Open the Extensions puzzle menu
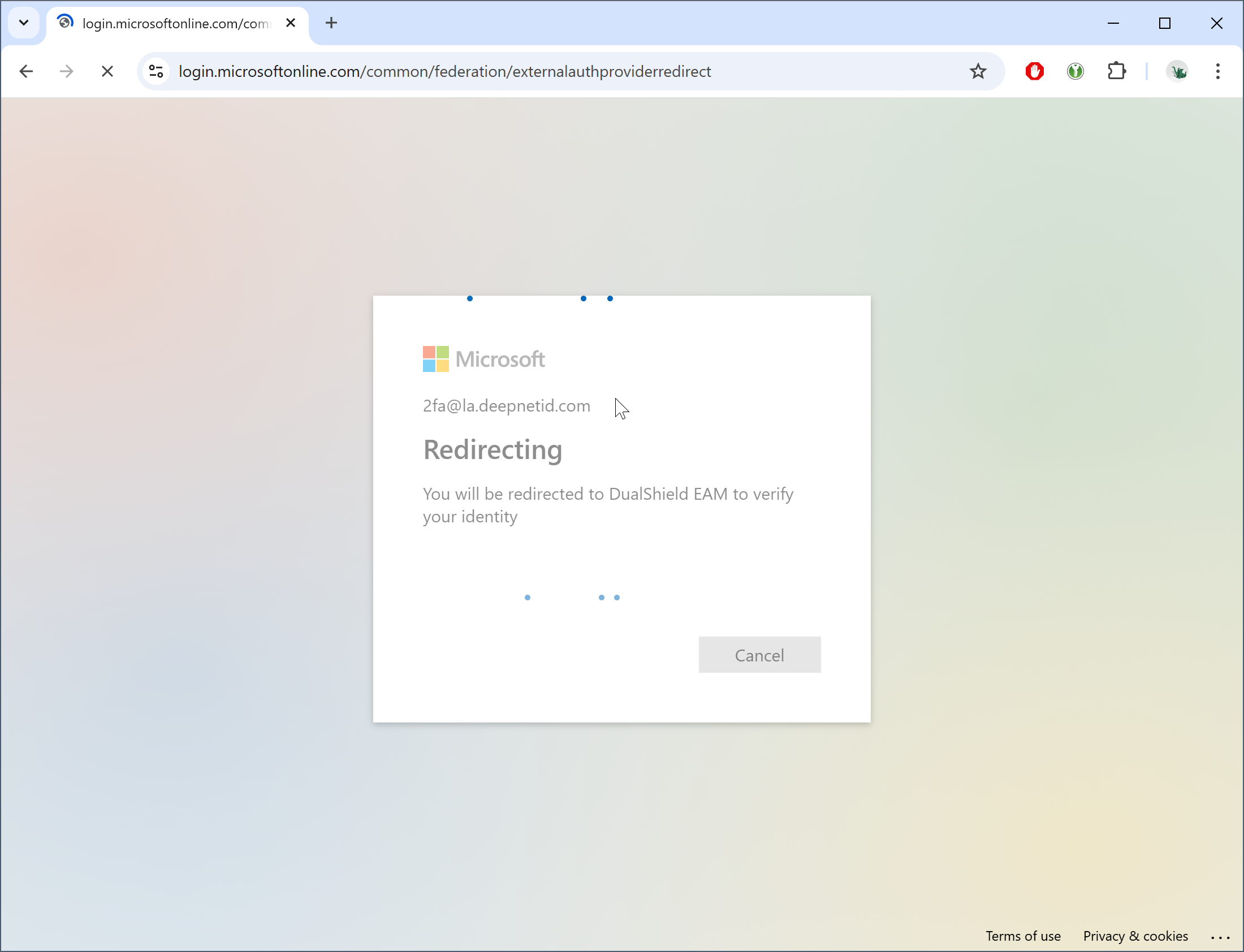Screen dimensions: 1244x952 click(1116, 71)
